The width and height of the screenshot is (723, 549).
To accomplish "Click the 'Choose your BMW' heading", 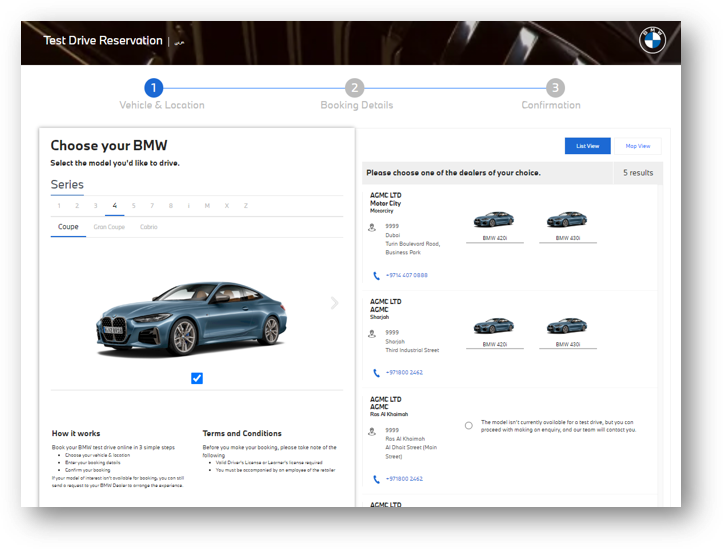I will pos(109,146).
